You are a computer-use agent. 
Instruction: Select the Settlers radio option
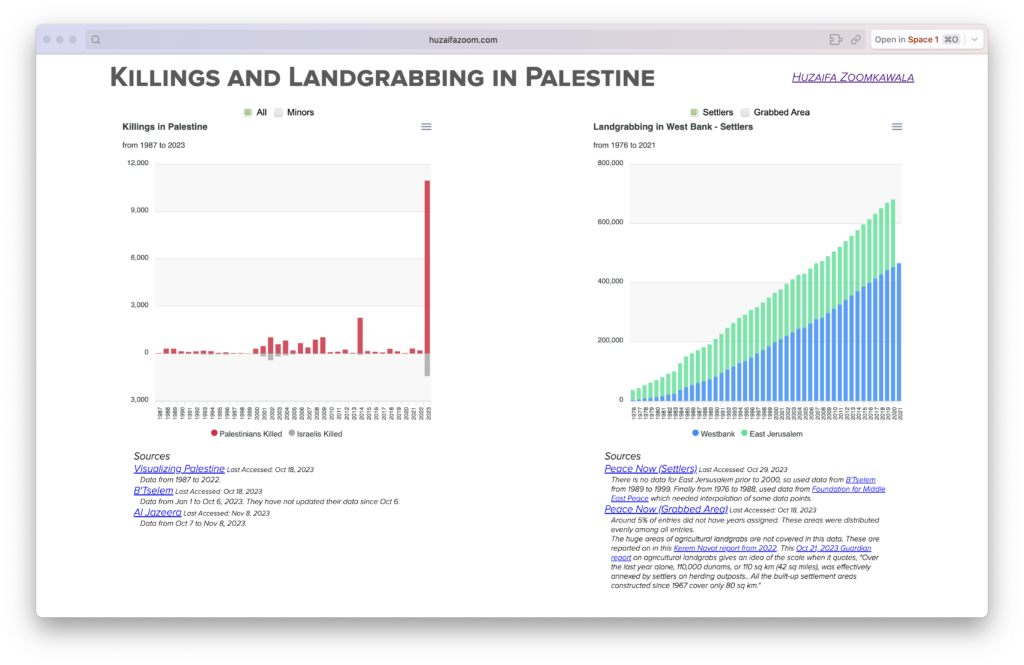(x=694, y=112)
